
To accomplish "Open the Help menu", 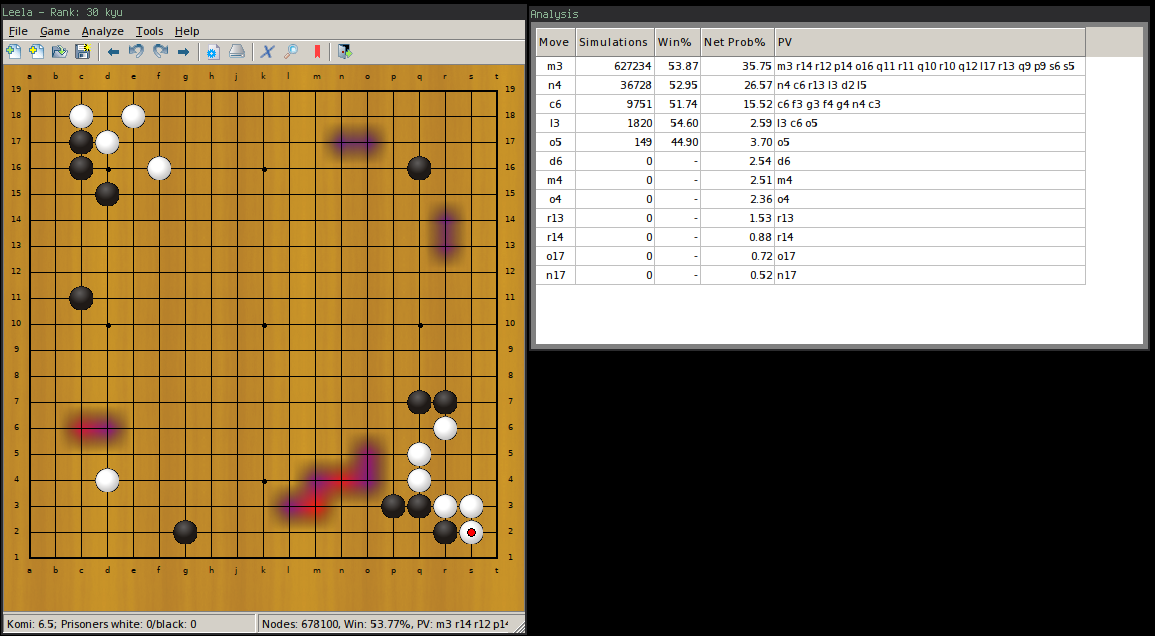I will click(186, 31).
